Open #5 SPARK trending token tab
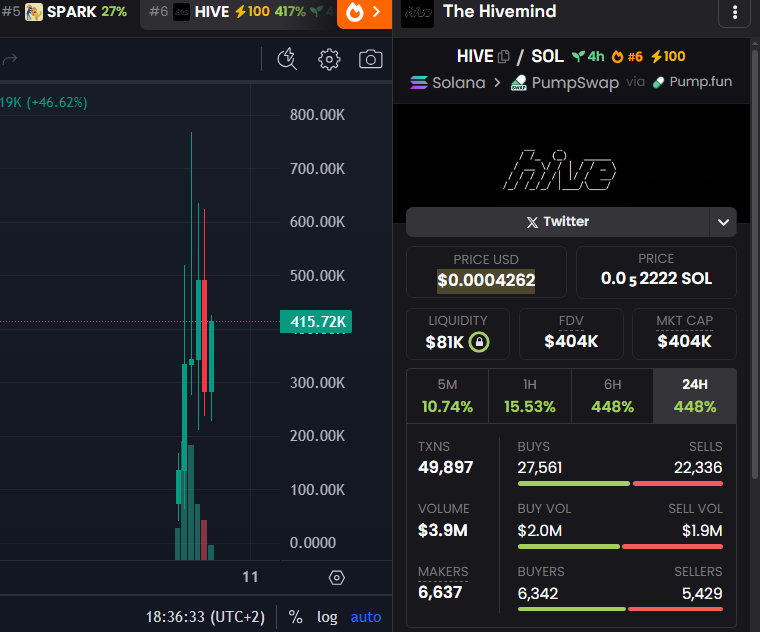The image size is (760, 632). point(65,12)
